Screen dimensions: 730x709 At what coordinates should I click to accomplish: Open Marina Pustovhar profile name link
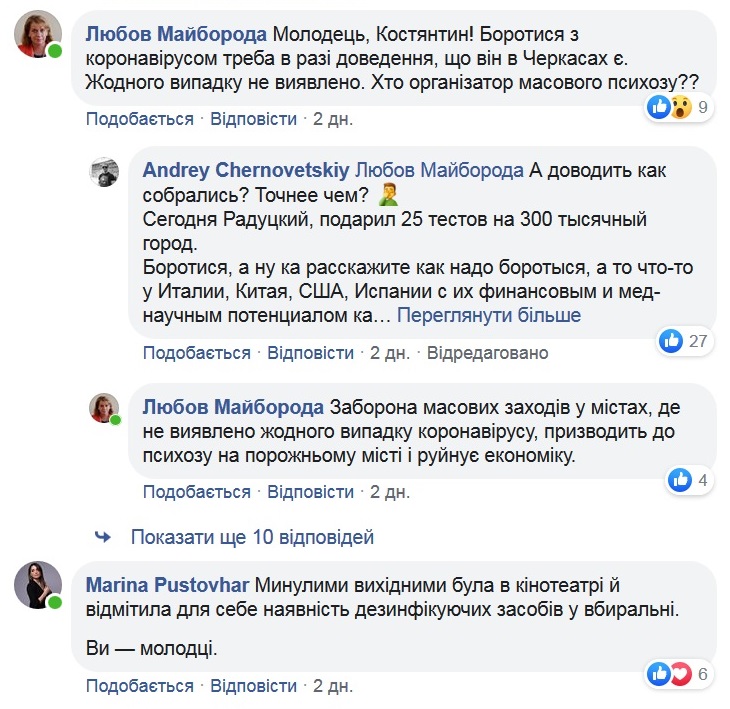[168, 585]
